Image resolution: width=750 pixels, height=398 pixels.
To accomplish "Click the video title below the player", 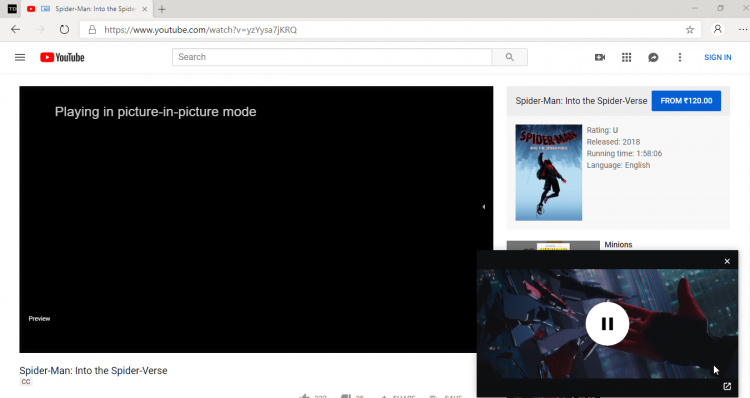I will [93, 371].
